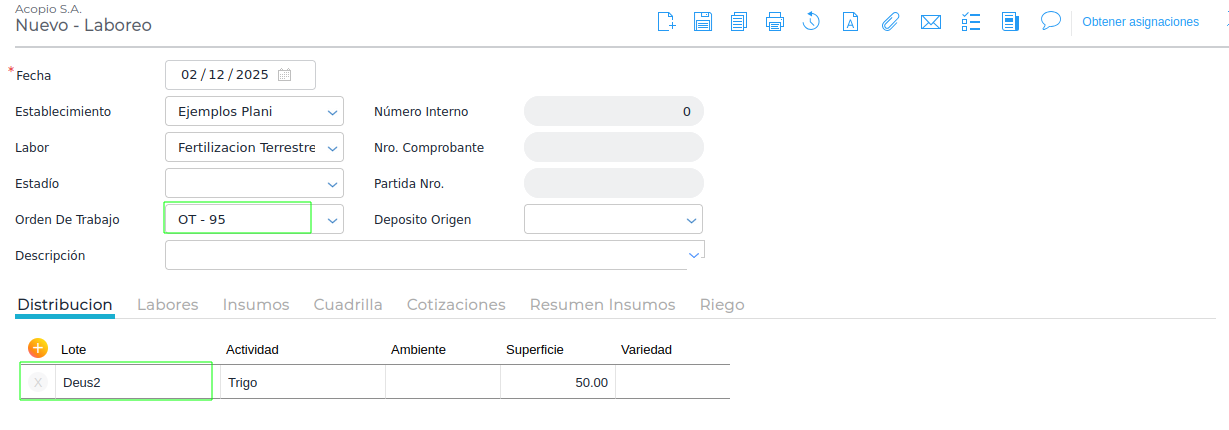The width and height of the screenshot is (1229, 430).
Task: Open attachments with the paperclip icon
Action: click(889, 21)
